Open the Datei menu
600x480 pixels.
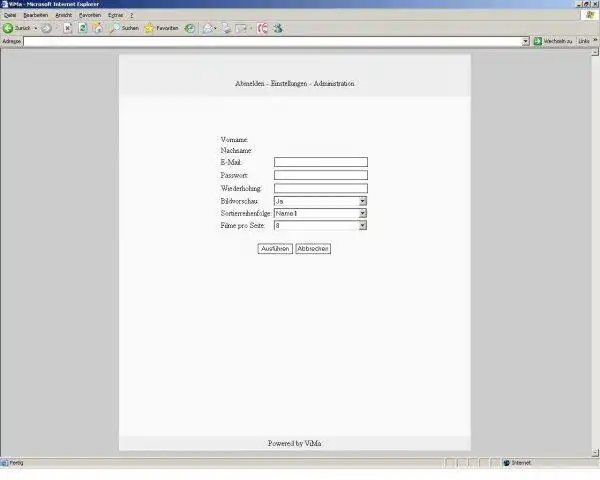(10, 15)
